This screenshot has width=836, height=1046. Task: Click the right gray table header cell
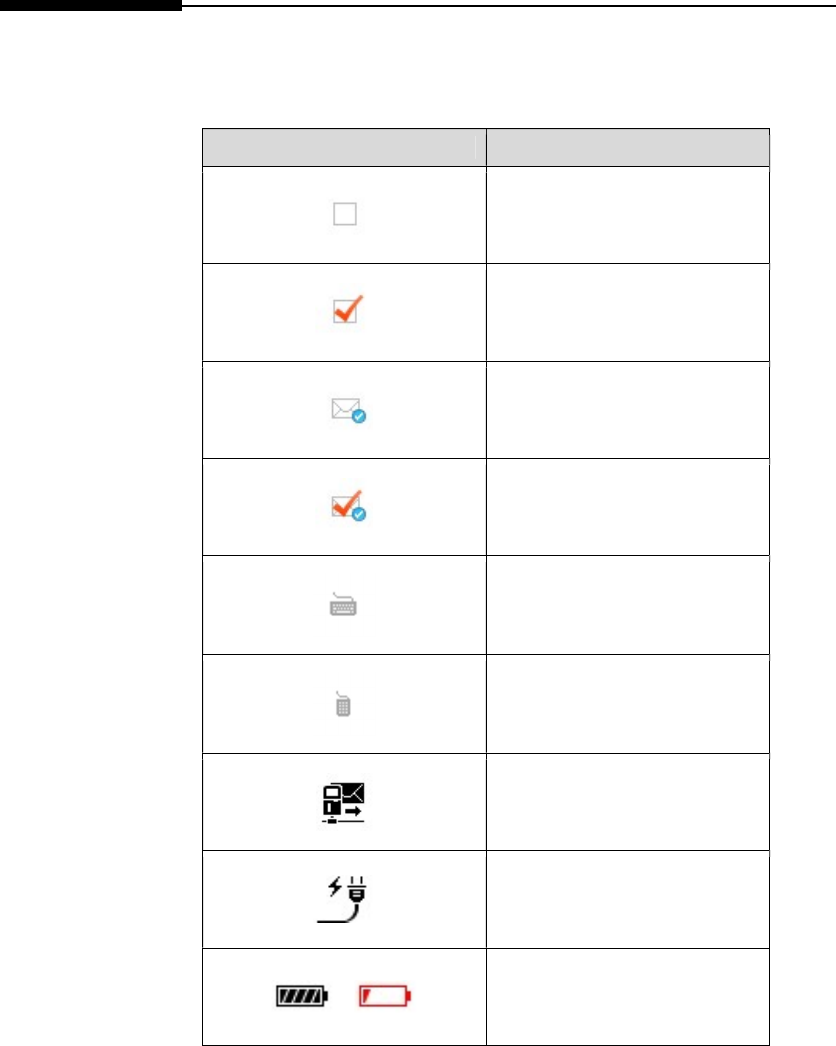pyautogui.click(x=627, y=147)
